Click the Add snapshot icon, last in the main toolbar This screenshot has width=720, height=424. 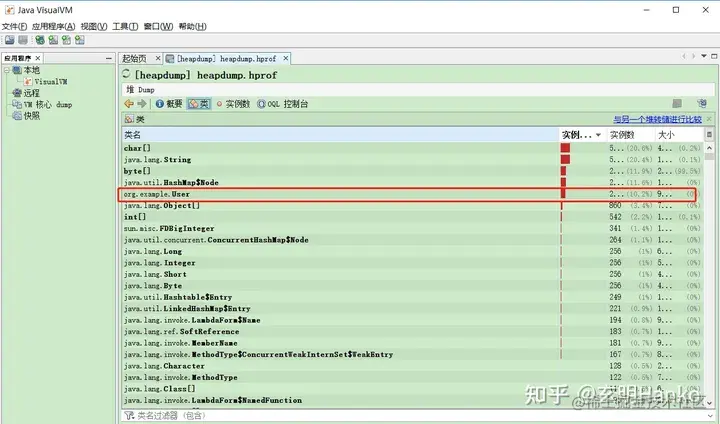point(80,40)
